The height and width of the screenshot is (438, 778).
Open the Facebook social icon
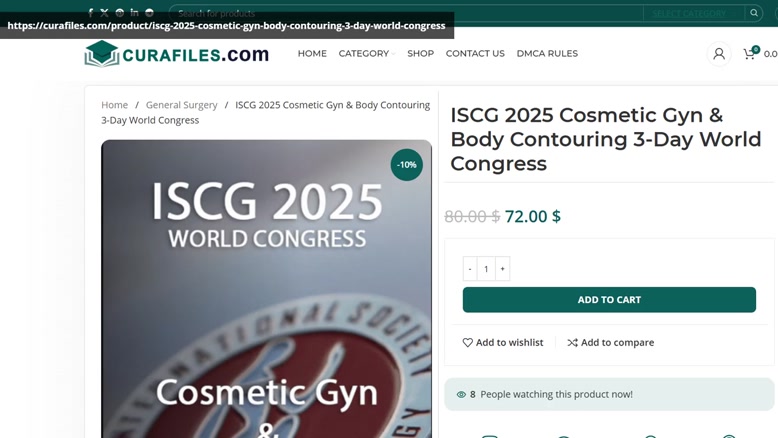click(x=90, y=13)
